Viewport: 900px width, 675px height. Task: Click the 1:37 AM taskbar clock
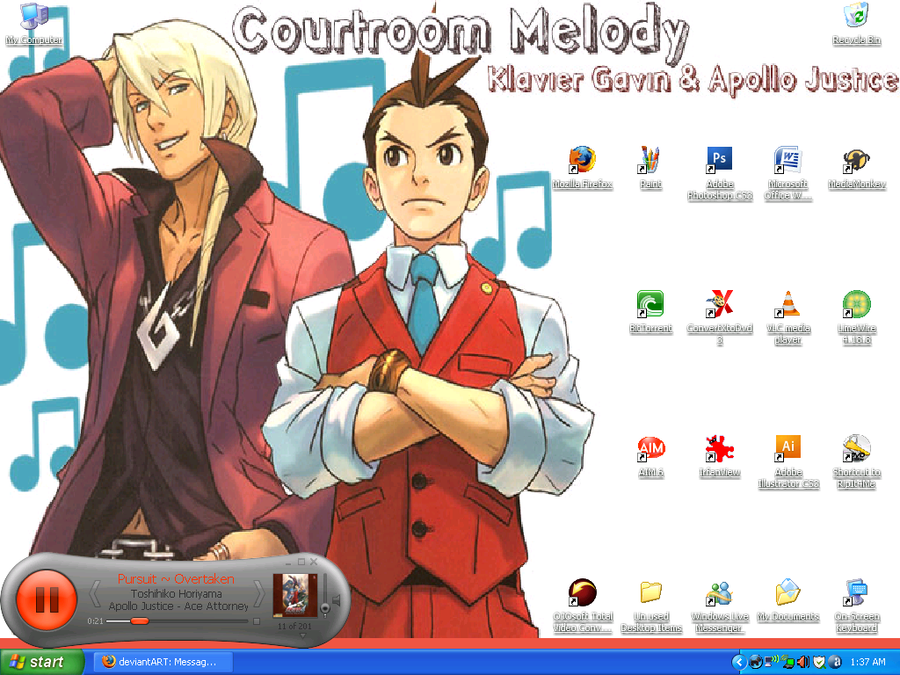[867, 662]
